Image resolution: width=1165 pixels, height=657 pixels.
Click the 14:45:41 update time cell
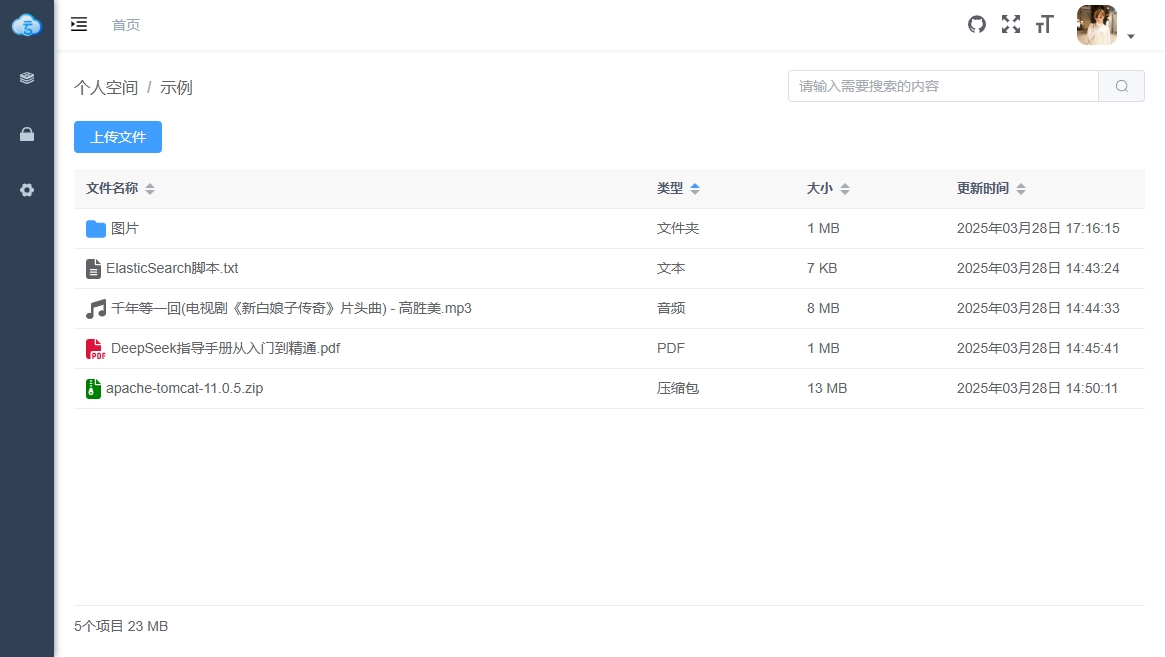coord(1038,349)
